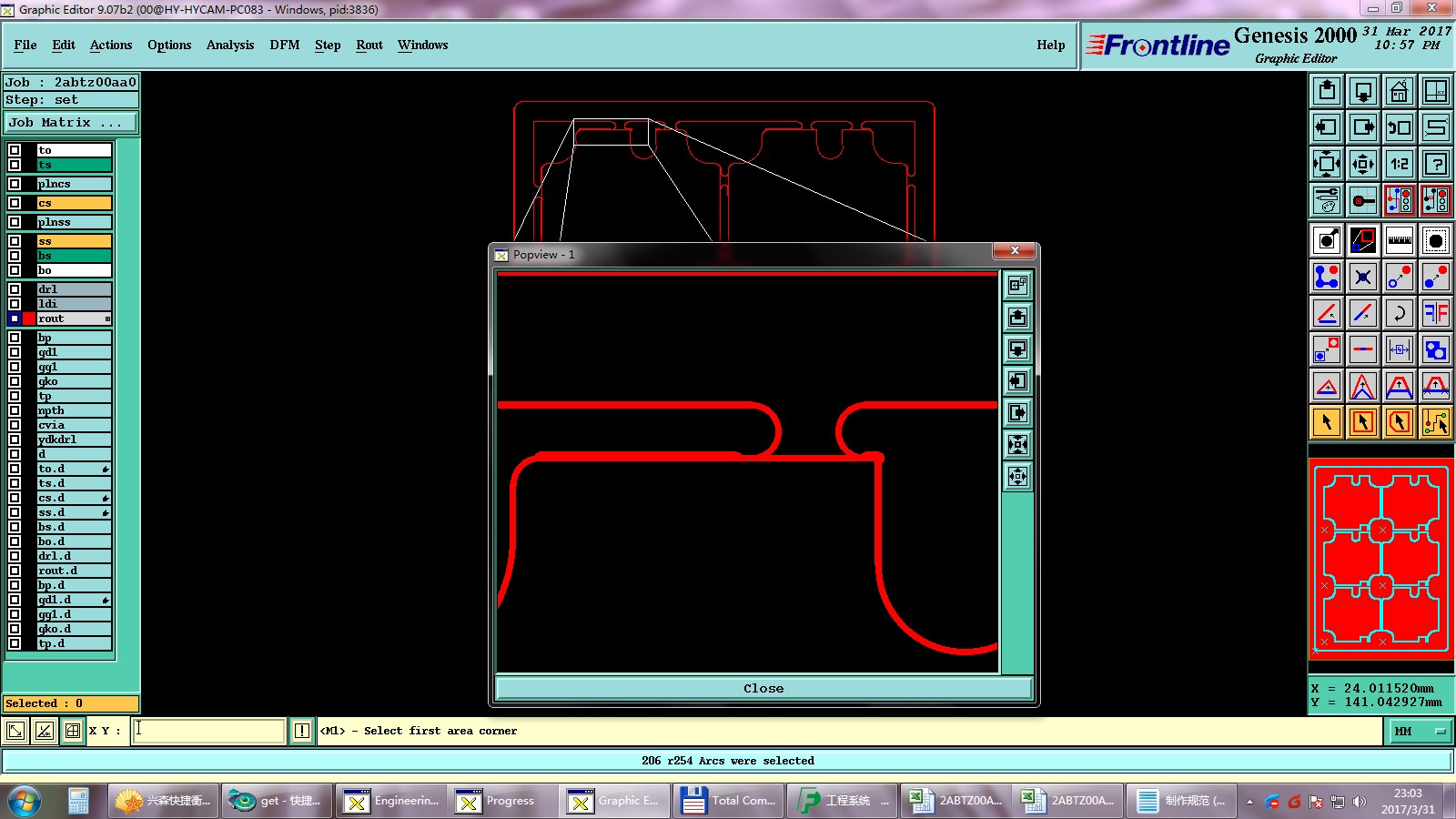Select the ydkdrl layer name

[74, 440]
